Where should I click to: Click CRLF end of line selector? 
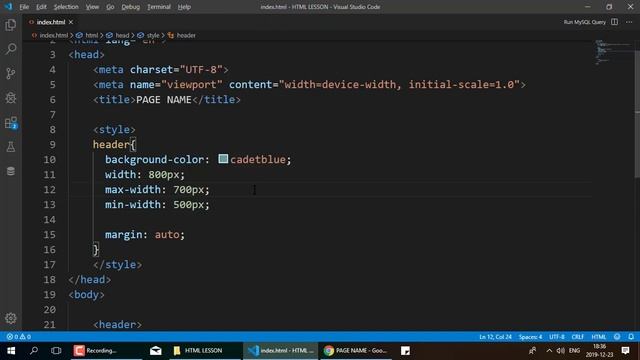click(578, 337)
